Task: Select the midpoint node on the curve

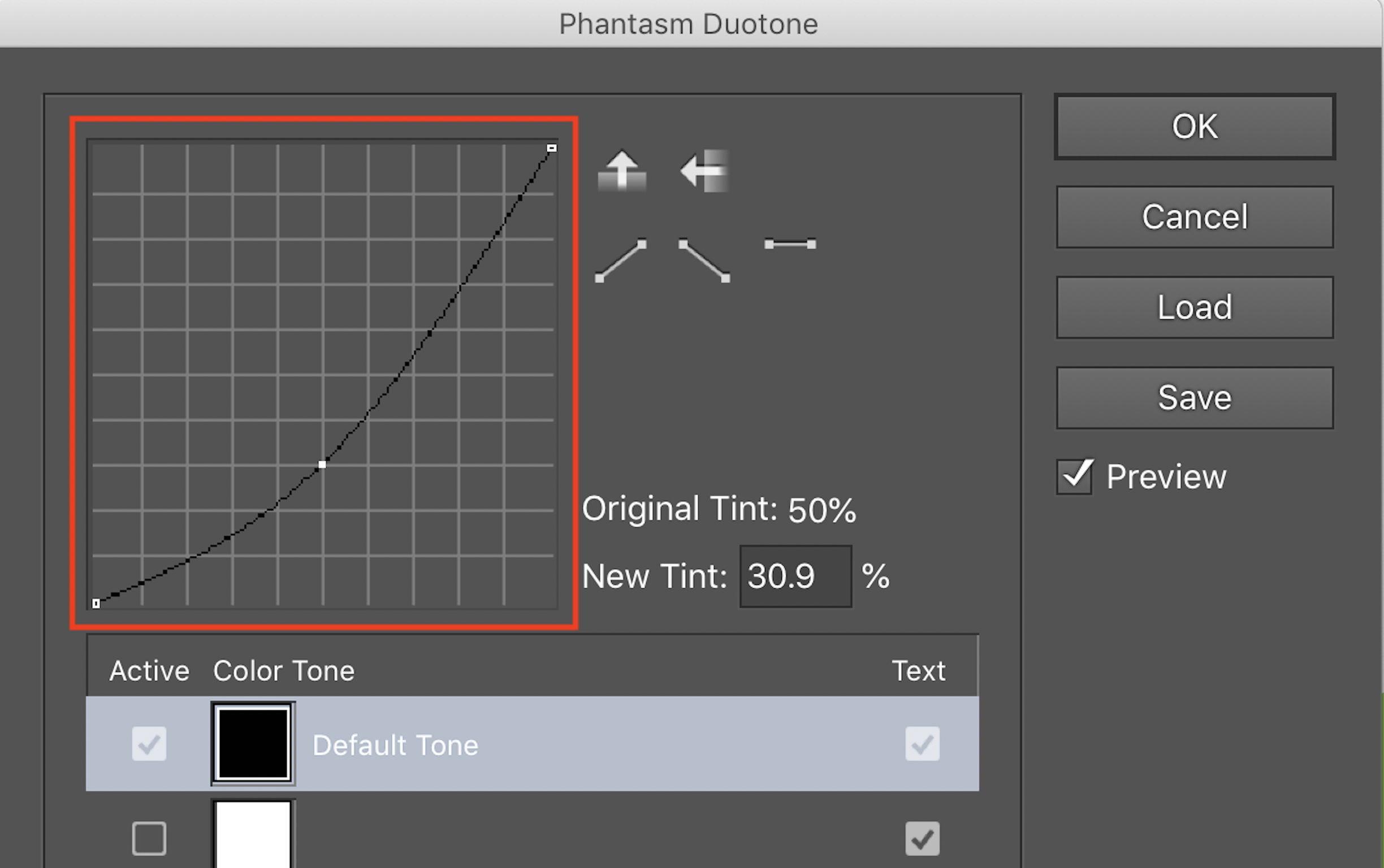Action: tap(323, 464)
